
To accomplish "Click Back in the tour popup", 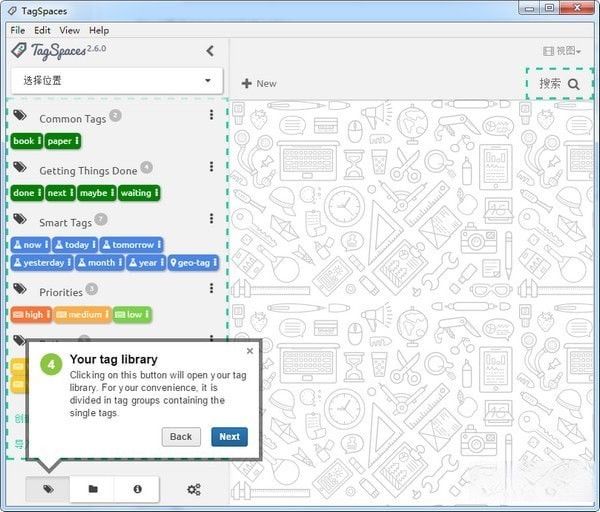I will coord(181,436).
